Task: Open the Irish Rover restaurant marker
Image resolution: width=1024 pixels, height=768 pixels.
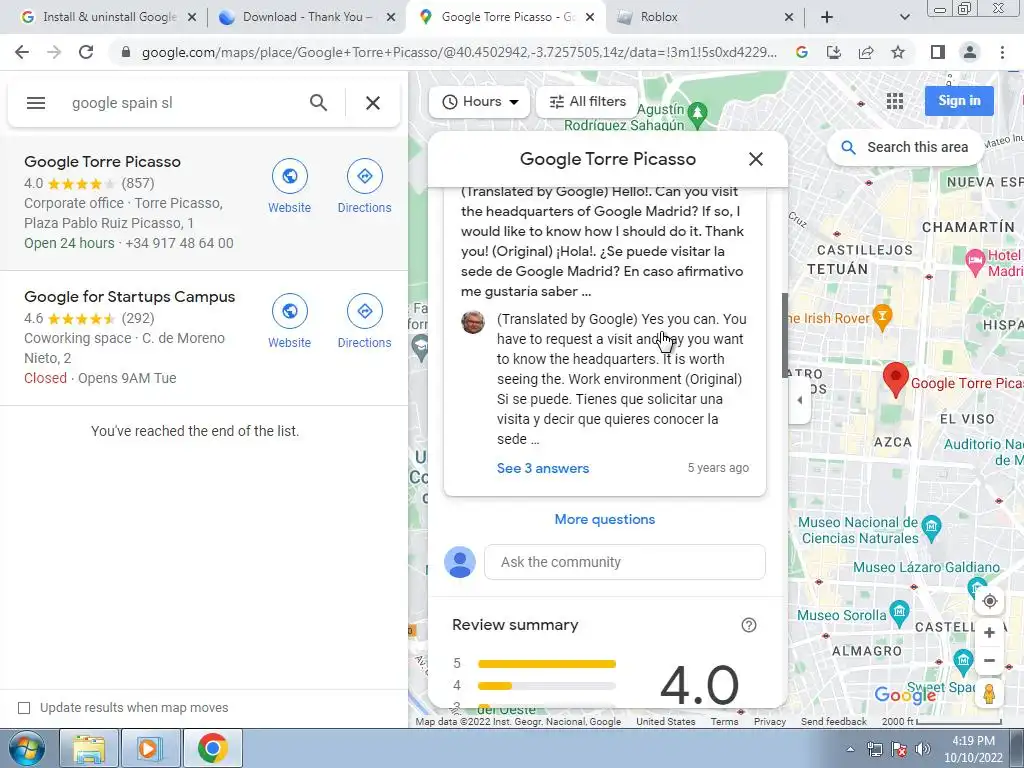Action: coord(882,315)
